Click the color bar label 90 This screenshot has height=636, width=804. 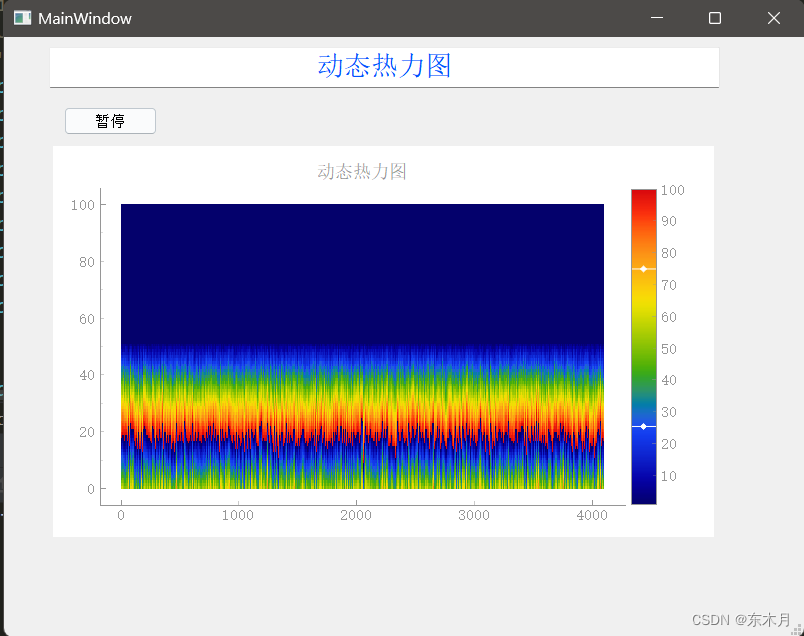[669, 221]
